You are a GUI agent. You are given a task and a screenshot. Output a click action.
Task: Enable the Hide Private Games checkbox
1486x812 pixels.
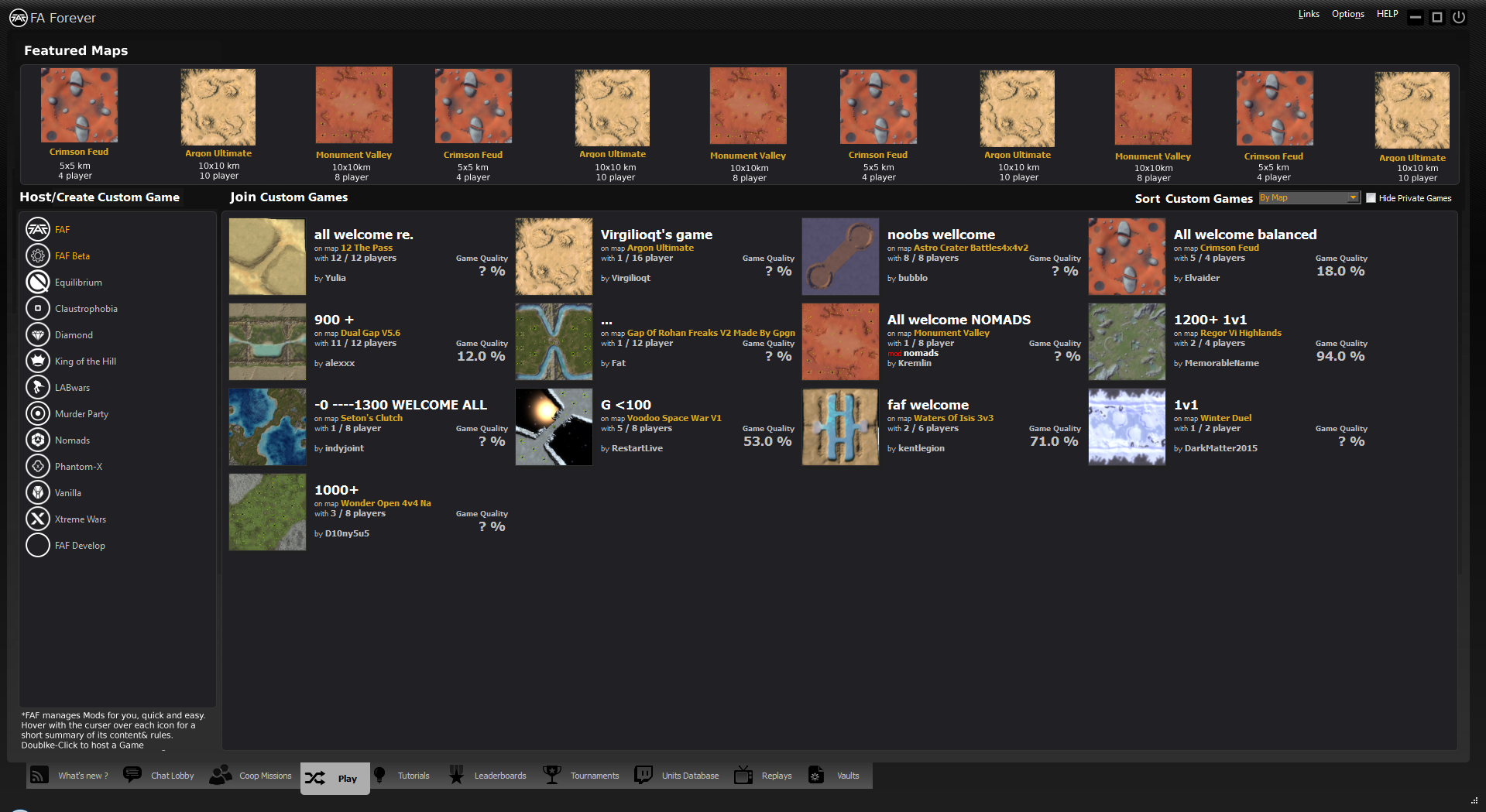click(1370, 197)
